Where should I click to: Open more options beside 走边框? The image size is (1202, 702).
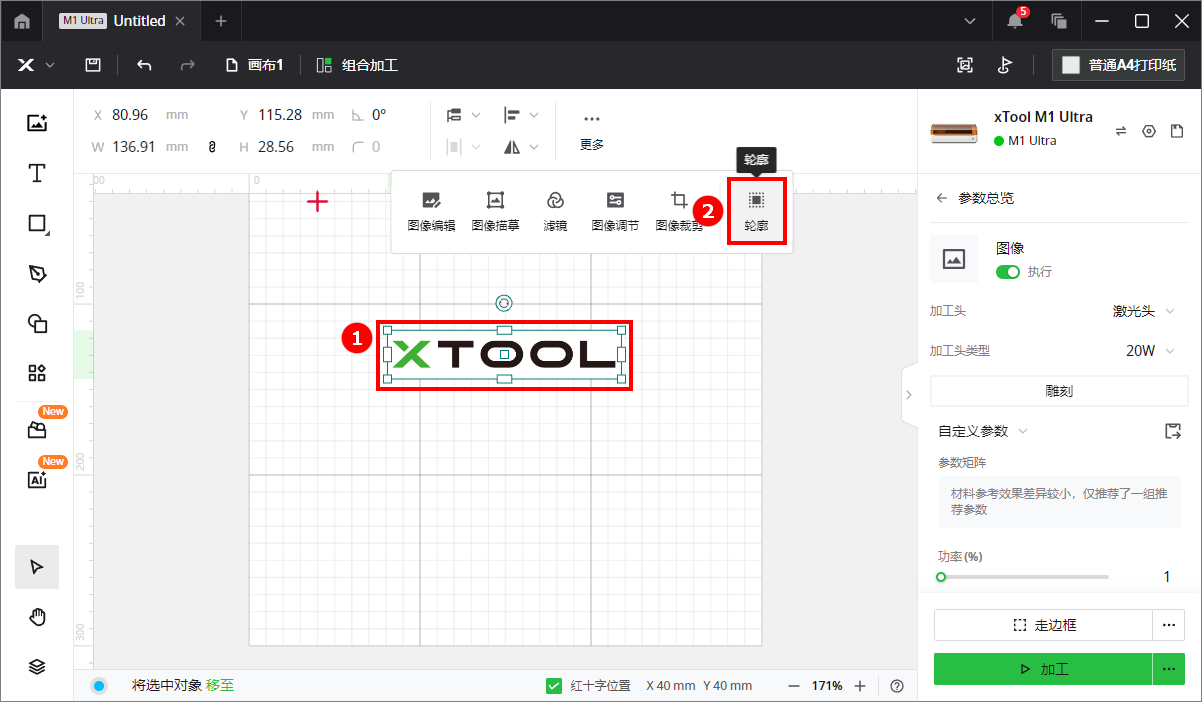(1168, 625)
